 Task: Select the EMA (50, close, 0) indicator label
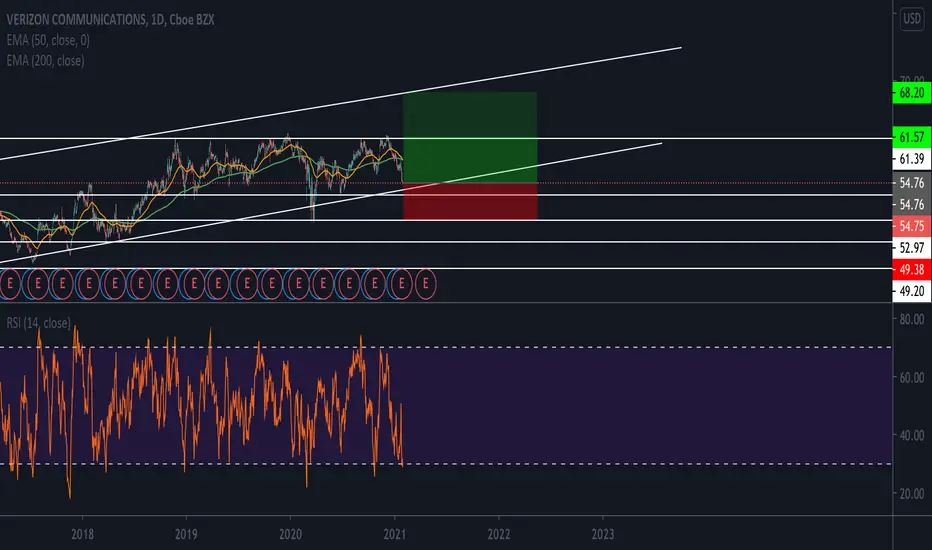click(48, 40)
